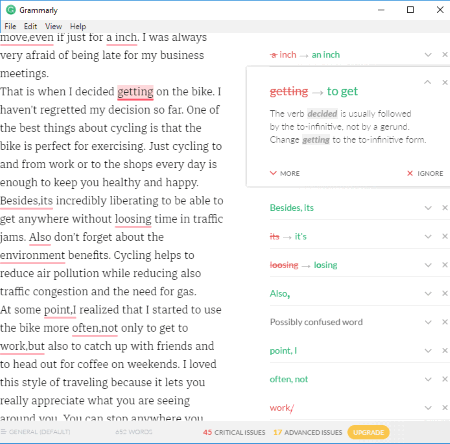The height and width of the screenshot is (444, 450).
Task: Dismiss the 'point, I' suggestion
Action: coord(445,351)
